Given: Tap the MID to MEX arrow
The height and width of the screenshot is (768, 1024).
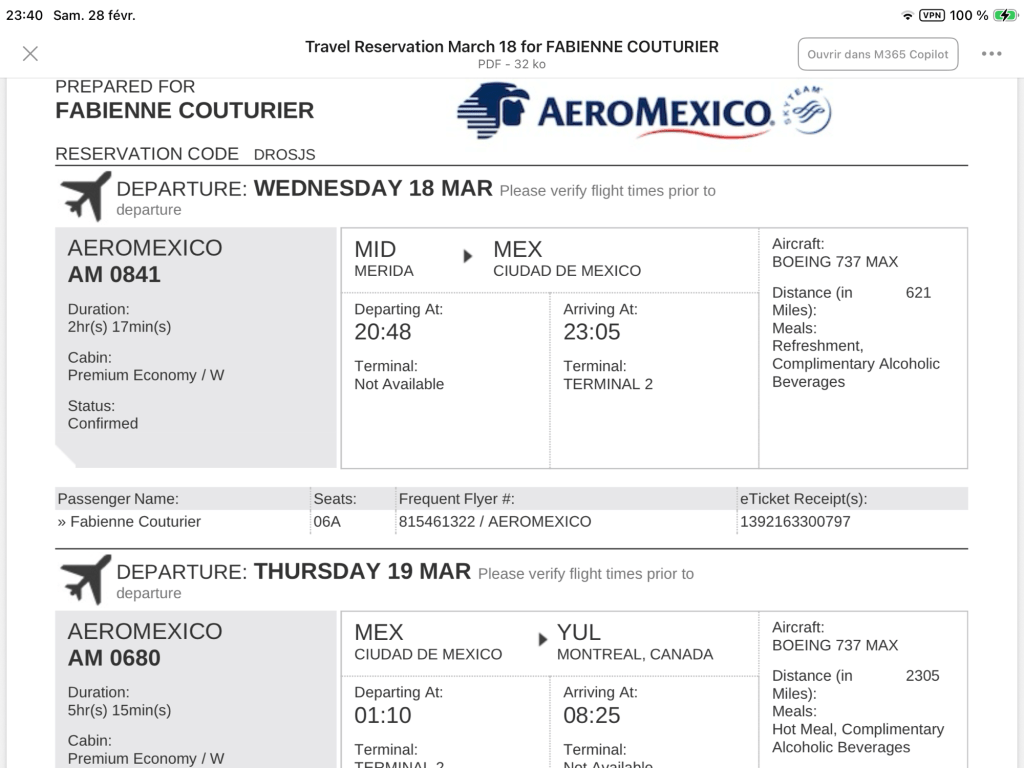Looking at the screenshot, I should (x=467, y=256).
